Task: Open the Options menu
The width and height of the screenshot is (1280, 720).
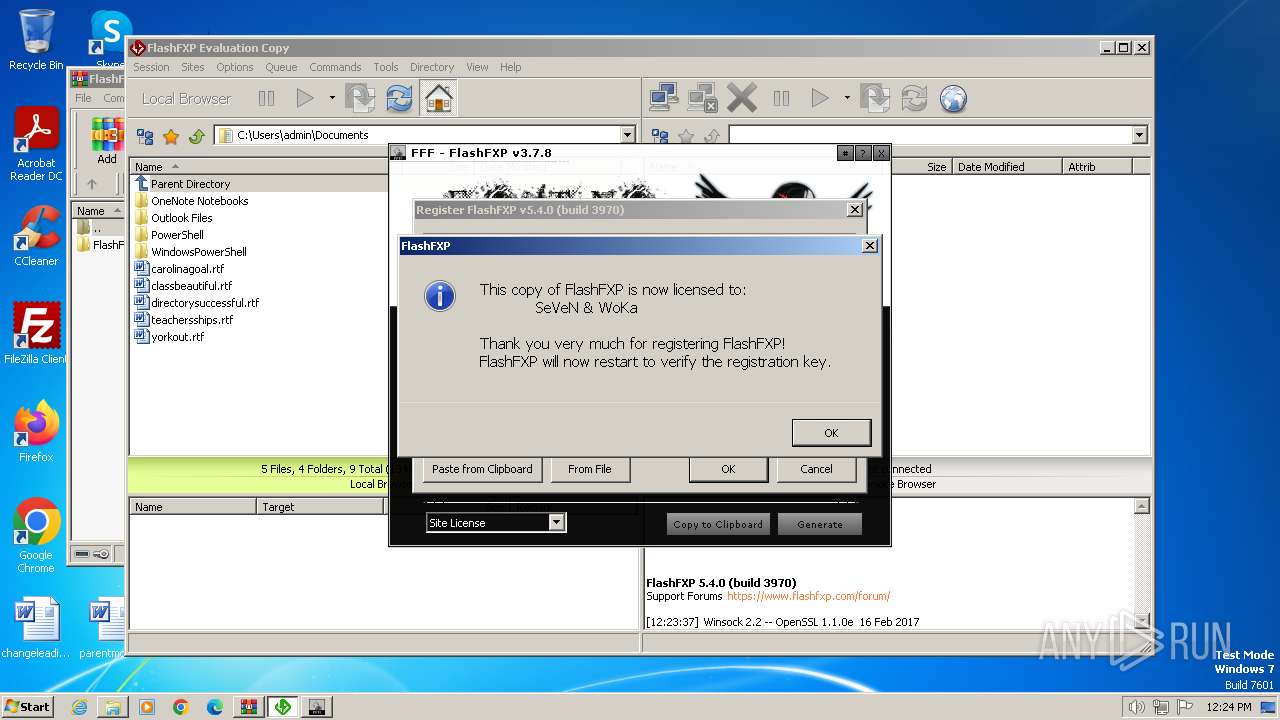Action: coord(235,67)
